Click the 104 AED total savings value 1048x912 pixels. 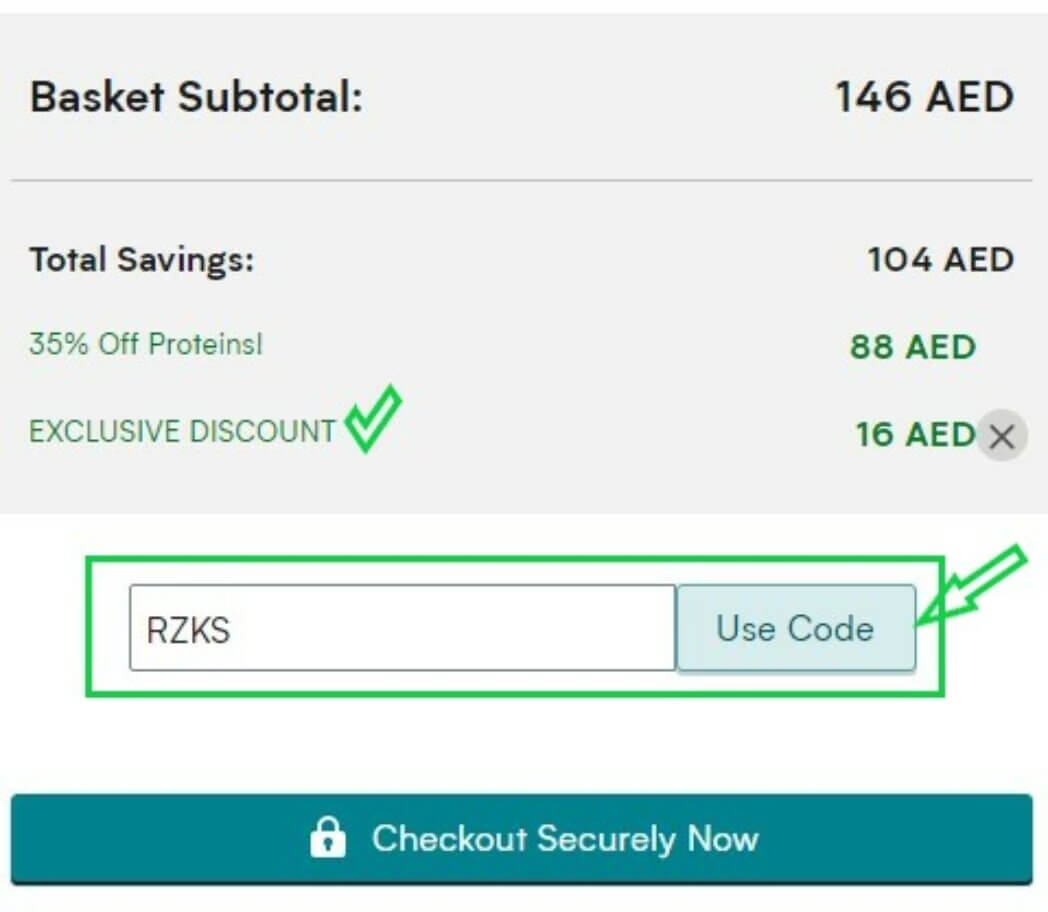940,259
